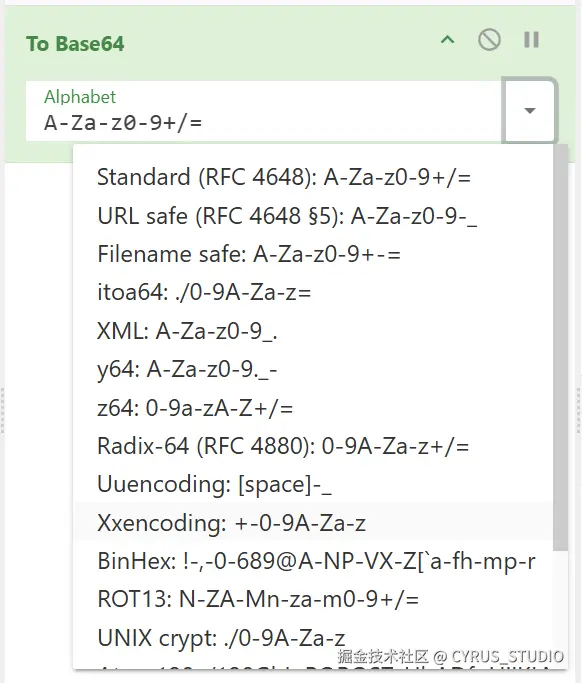The height and width of the screenshot is (683, 582).
Task: Click the dropdown list scrollbar
Action: 560,347
